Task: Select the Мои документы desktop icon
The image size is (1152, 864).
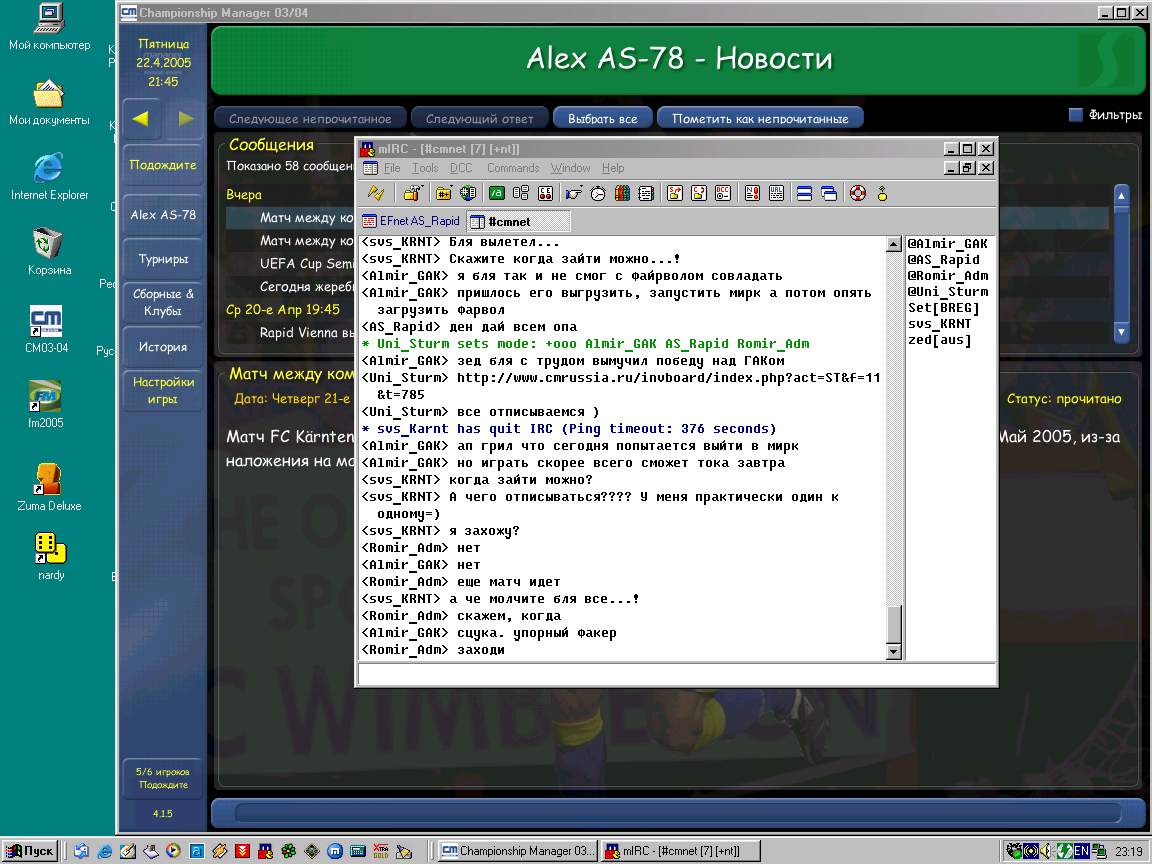Action: point(49,103)
